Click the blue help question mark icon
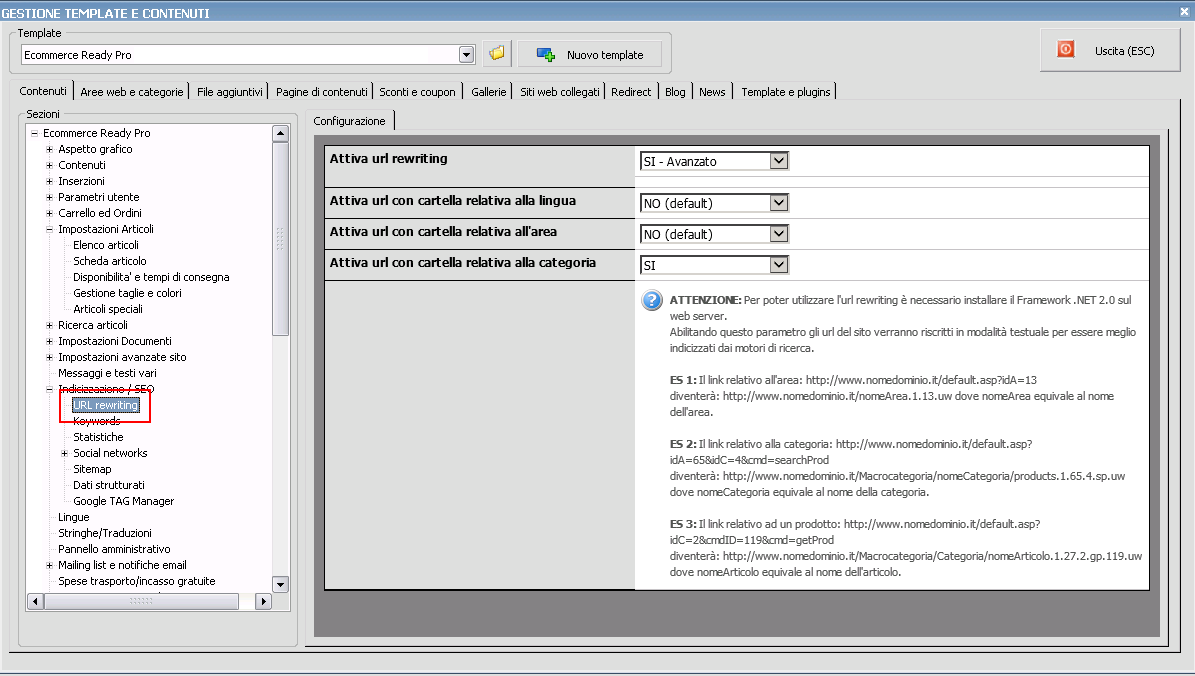Image resolution: width=1195 pixels, height=676 pixels. pyautogui.click(x=652, y=300)
